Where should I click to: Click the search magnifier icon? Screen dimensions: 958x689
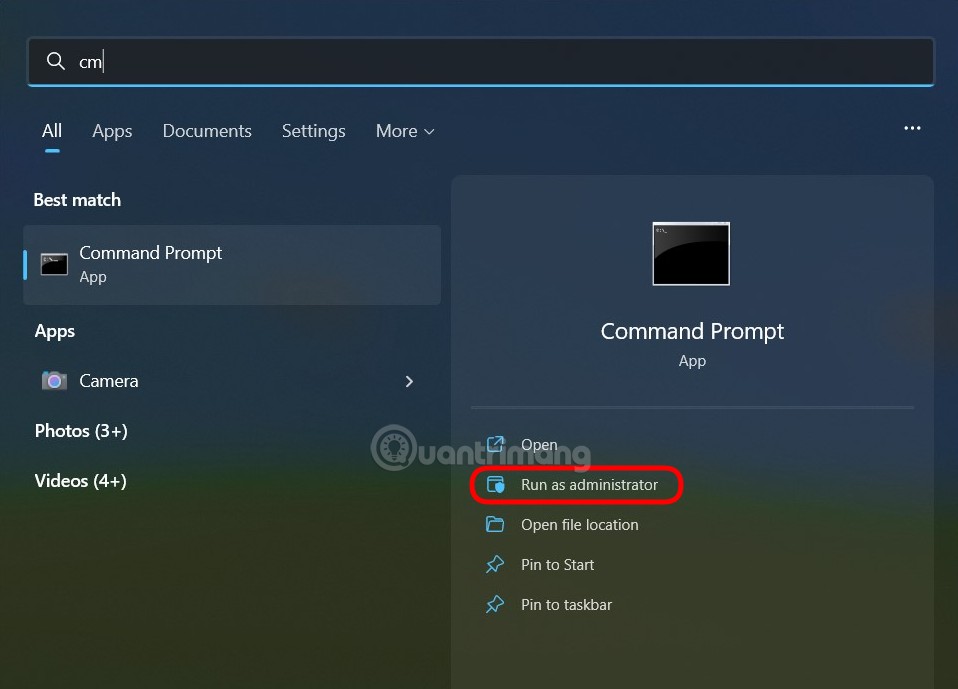tap(56, 61)
